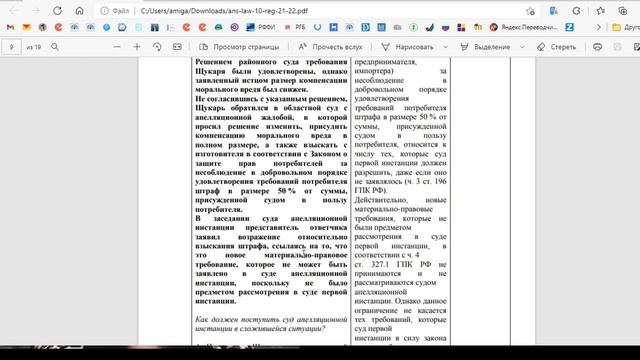The height and width of the screenshot is (360, 640).
Task: Select the 'Стереть' eraser tool
Action: coord(557,47)
